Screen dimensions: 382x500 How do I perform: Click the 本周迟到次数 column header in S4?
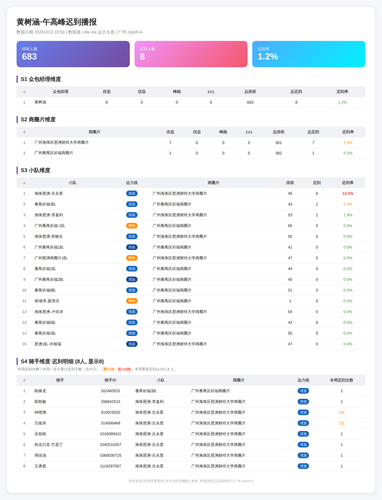(x=341, y=380)
